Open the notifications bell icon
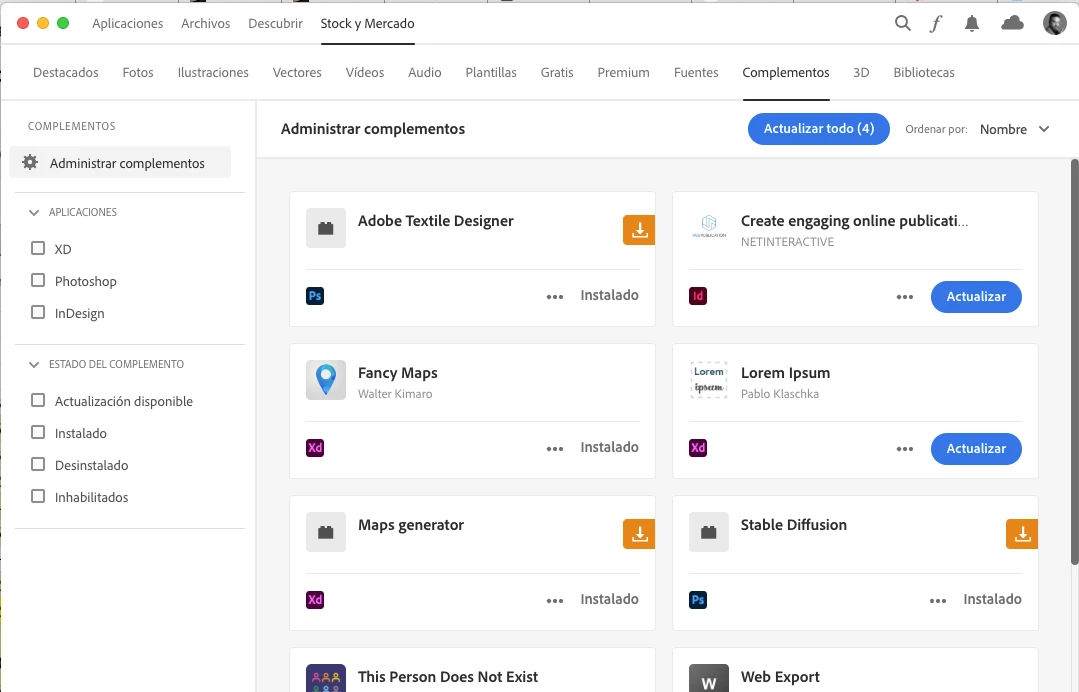 (x=972, y=24)
